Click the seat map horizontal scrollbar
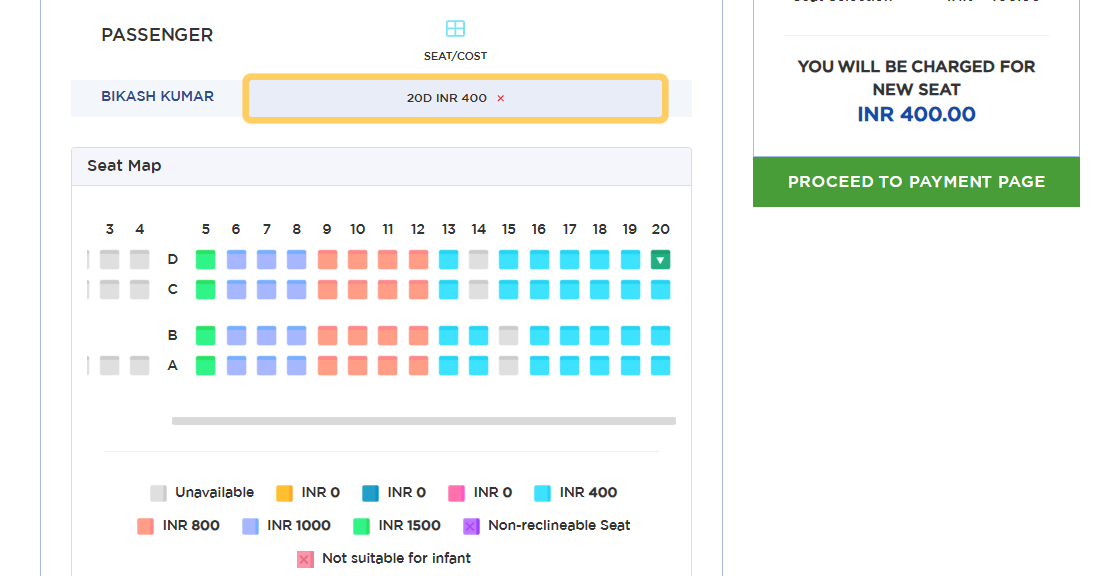This screenshot has width=1117, height=576. coord(423,421)
